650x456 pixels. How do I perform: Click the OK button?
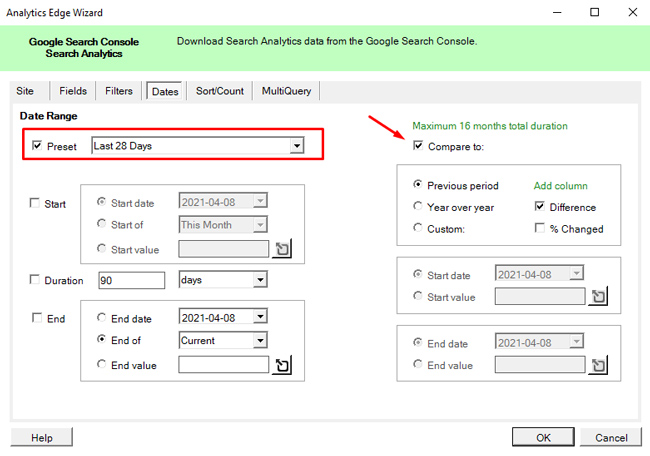543,437
